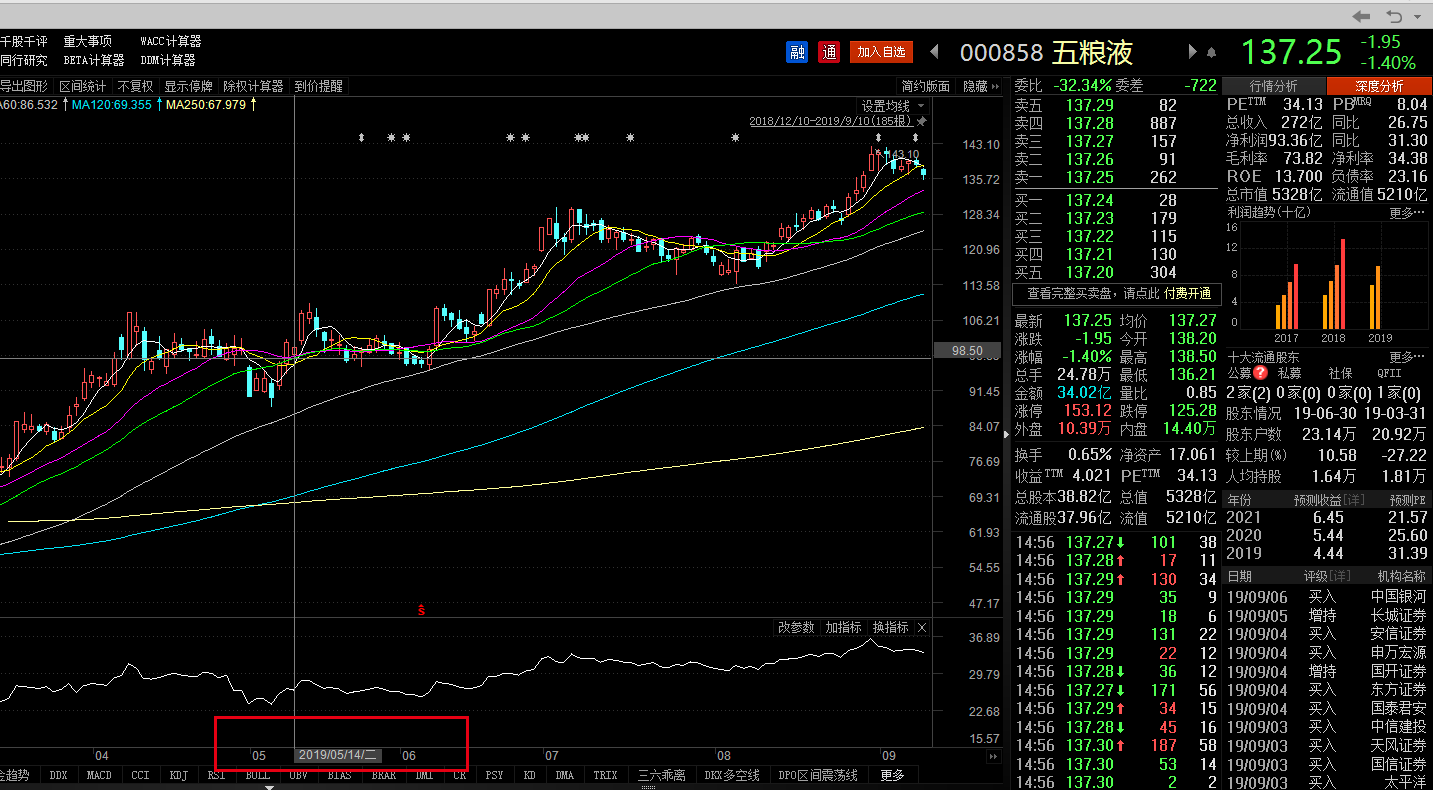
Task: Switch to 行情分析 tab
Action: [1274, 86]
